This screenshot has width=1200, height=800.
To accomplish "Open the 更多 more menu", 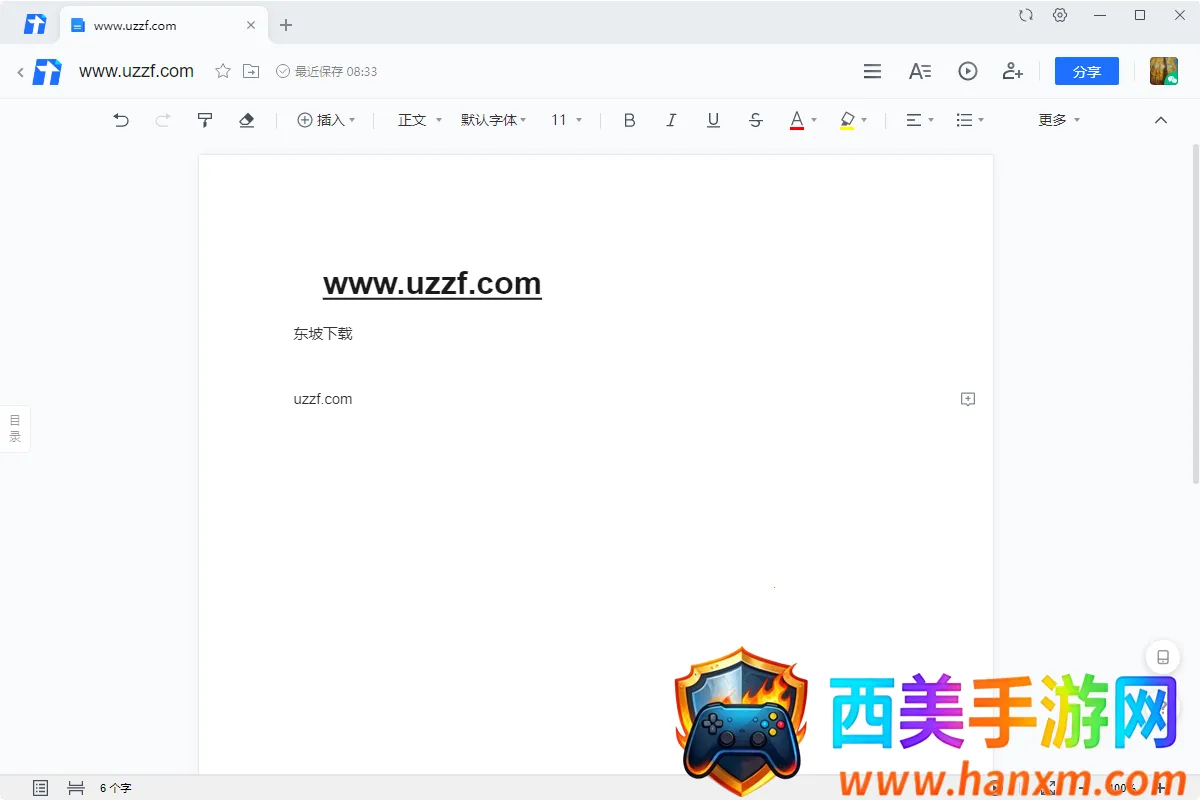I will 1059,120.
